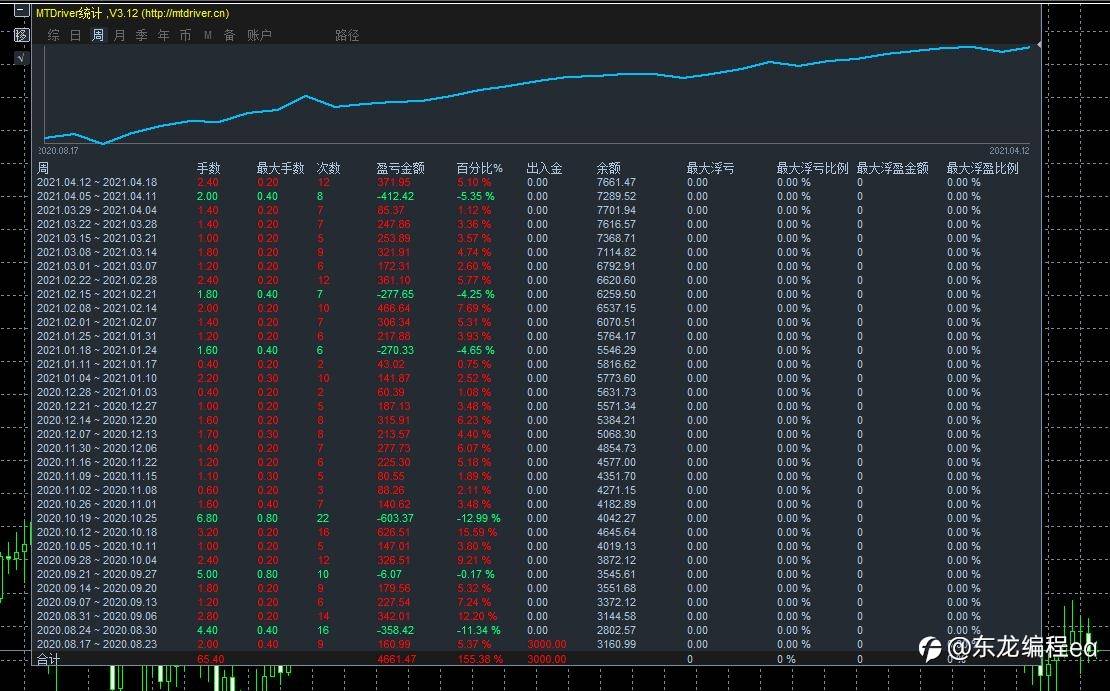The height and width of the screenshot is (691, 1110).
Task: Switch to the 综 summary tab
Action: tap(54, 36)
